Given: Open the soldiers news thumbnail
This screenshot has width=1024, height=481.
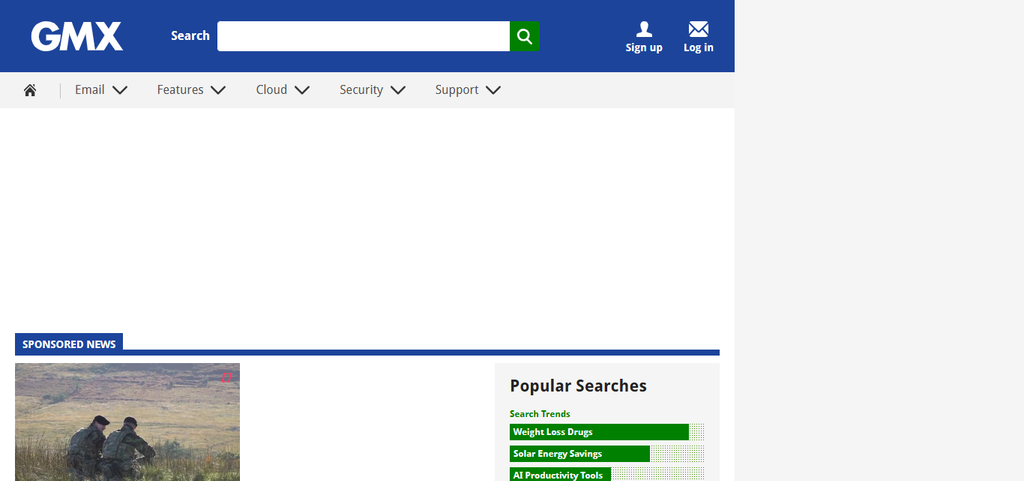Looking at the screenshot, I should [x=127, y=422].
